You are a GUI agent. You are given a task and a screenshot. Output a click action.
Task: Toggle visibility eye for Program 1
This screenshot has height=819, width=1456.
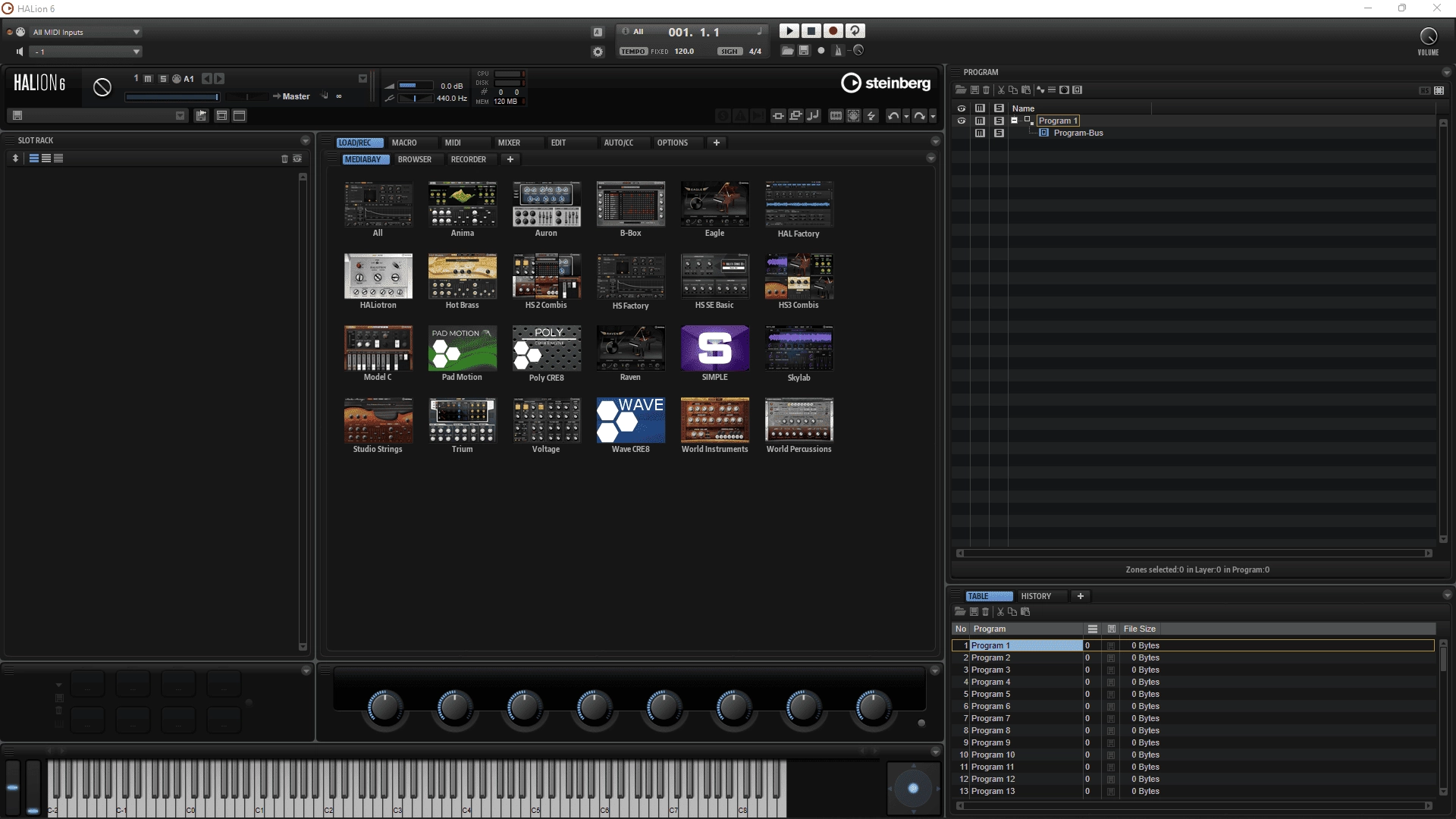(961, 121)
